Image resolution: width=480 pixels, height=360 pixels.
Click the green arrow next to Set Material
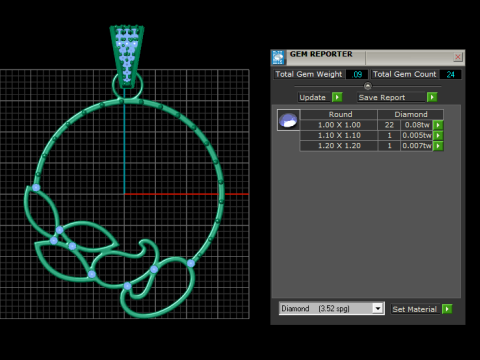coord(447,309)
